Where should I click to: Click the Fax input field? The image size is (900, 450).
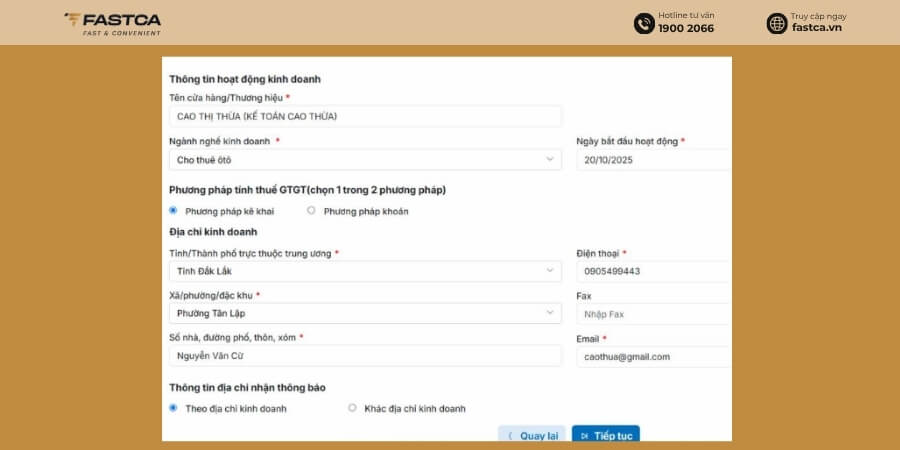click(654, 314)
